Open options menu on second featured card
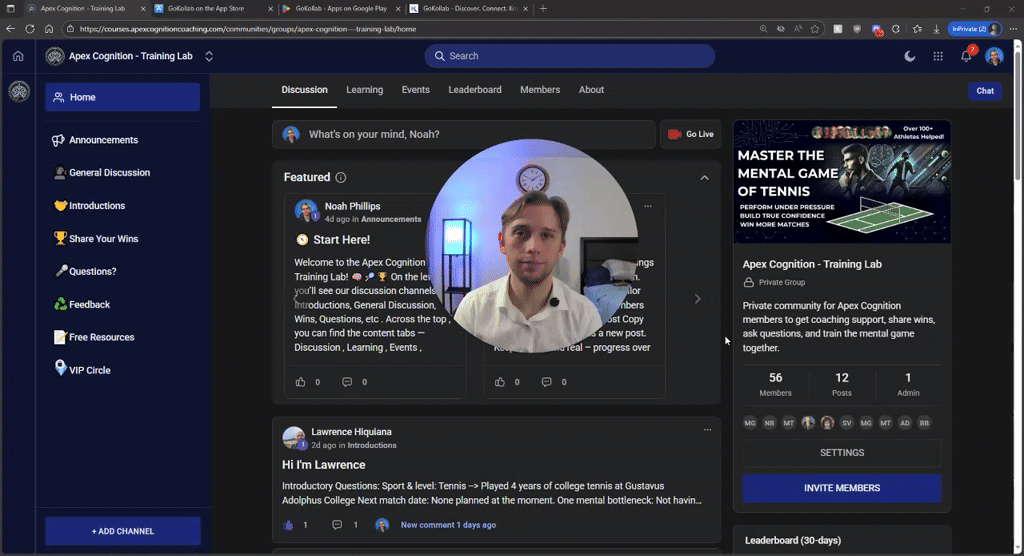 648,206
